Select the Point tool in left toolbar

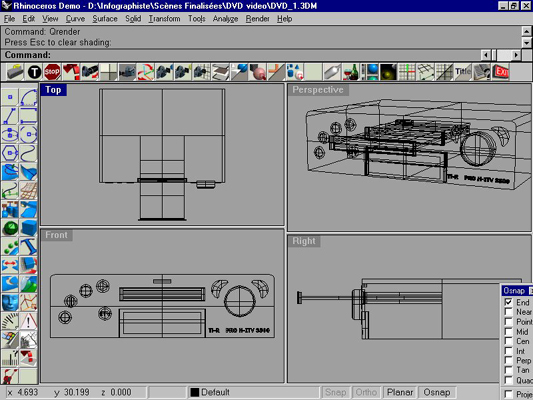(x=10, y=97)
